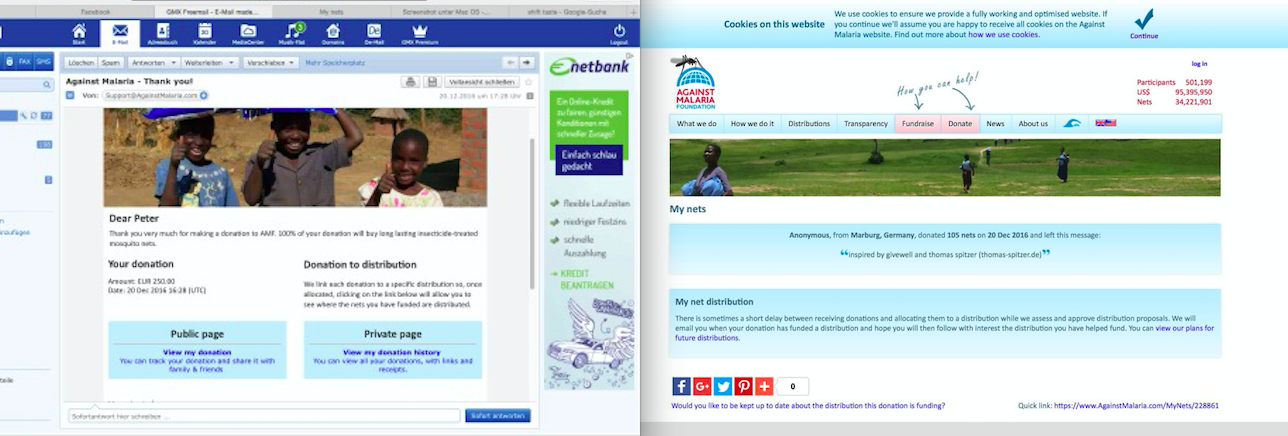
Task: Open the MediaCenter cloud icon
Action: 247,33
